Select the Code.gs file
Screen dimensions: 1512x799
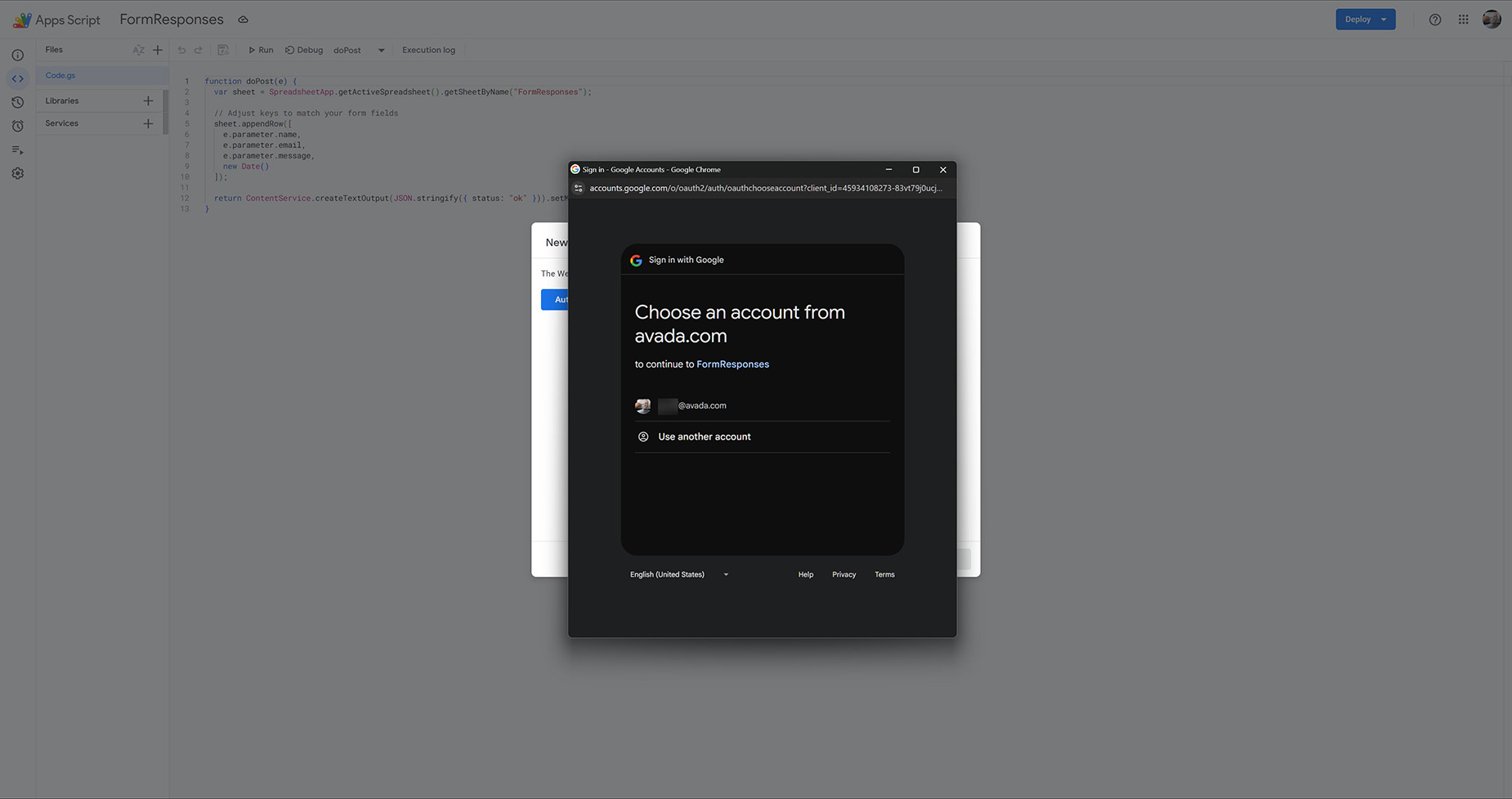pos(60,76)
